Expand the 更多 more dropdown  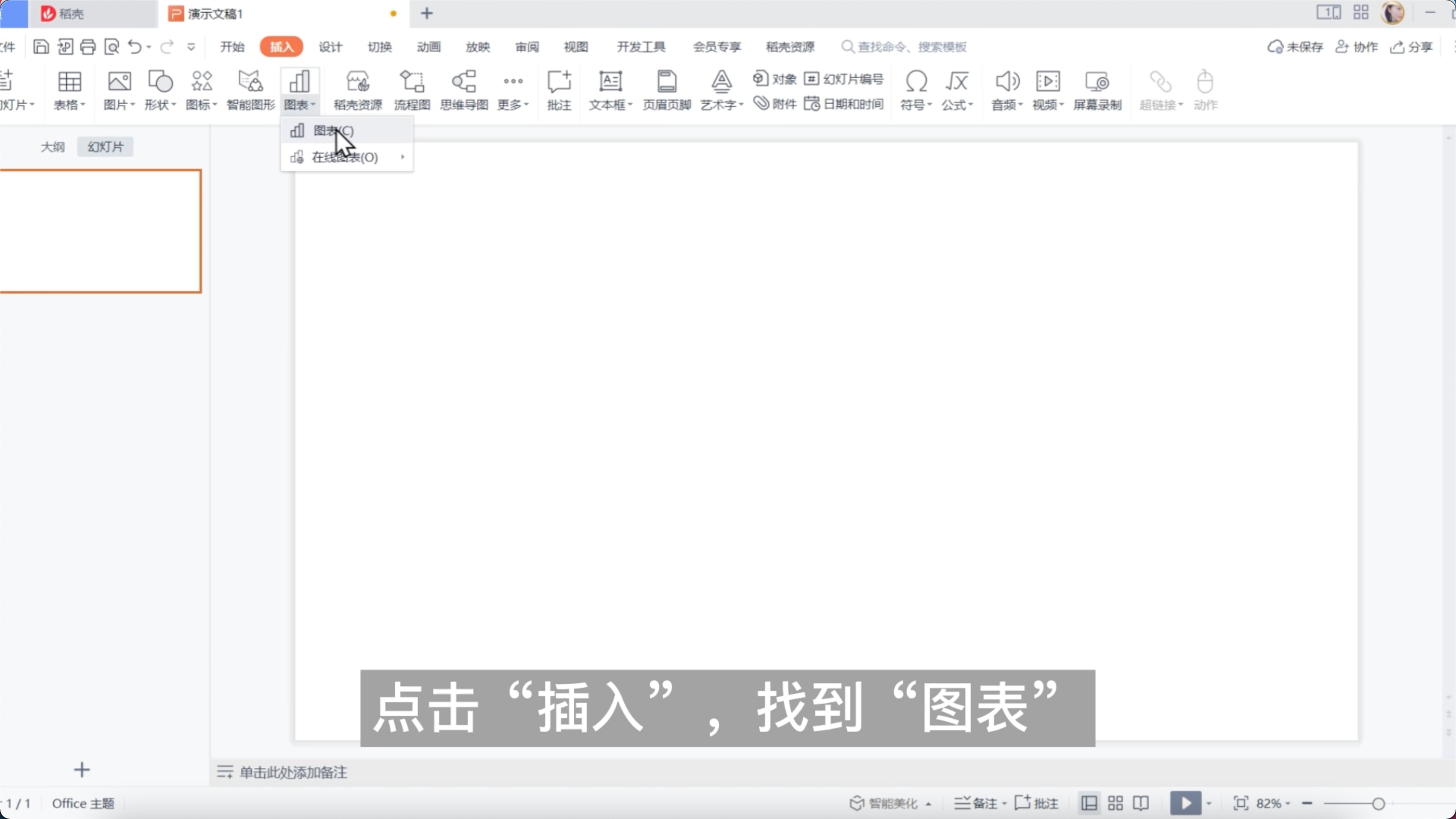(x=513, y=90)
